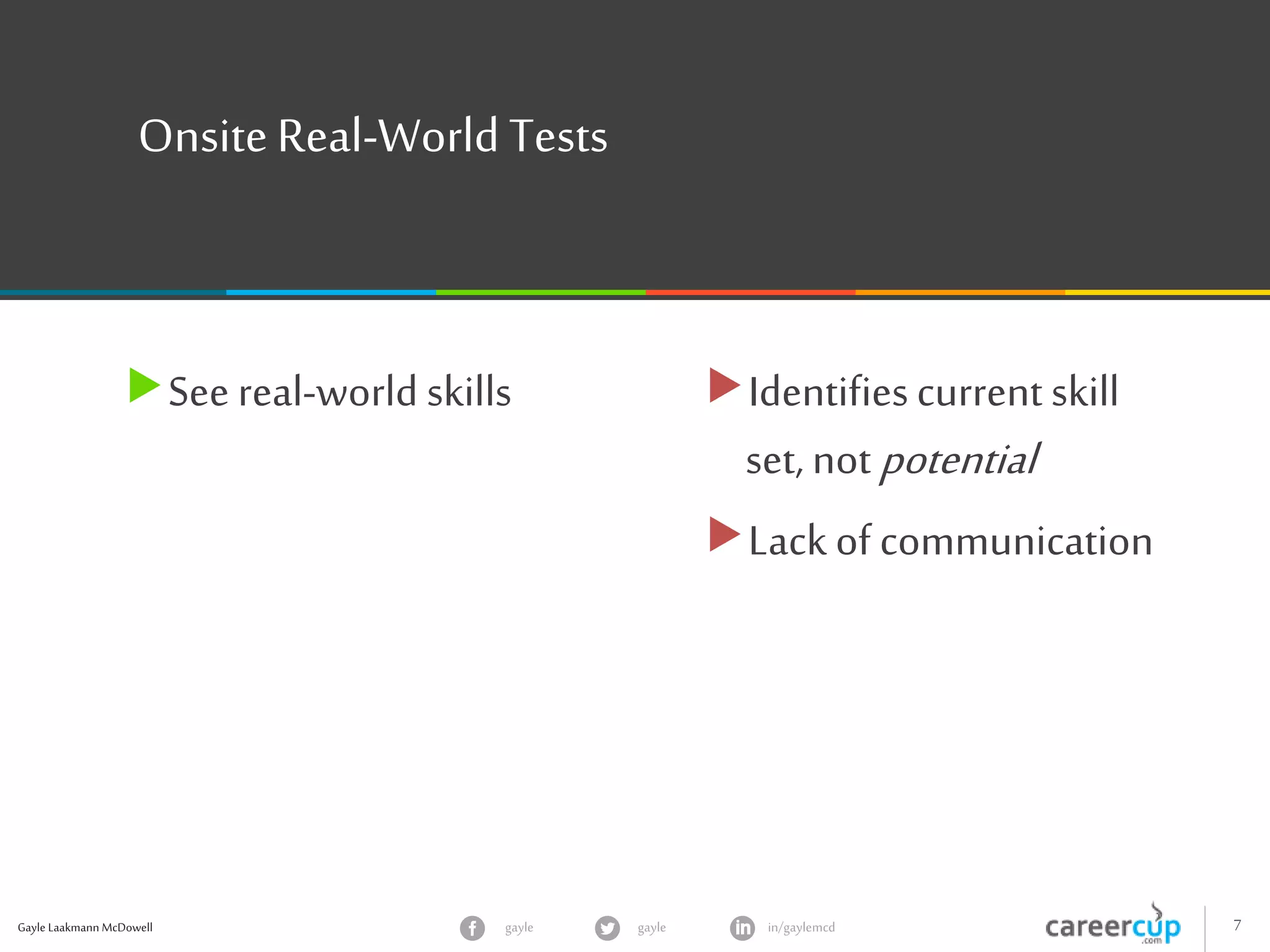Click the 'Gayle Laakmann McDowell' footer name
1270x952 pixels.
pos(85,928)
